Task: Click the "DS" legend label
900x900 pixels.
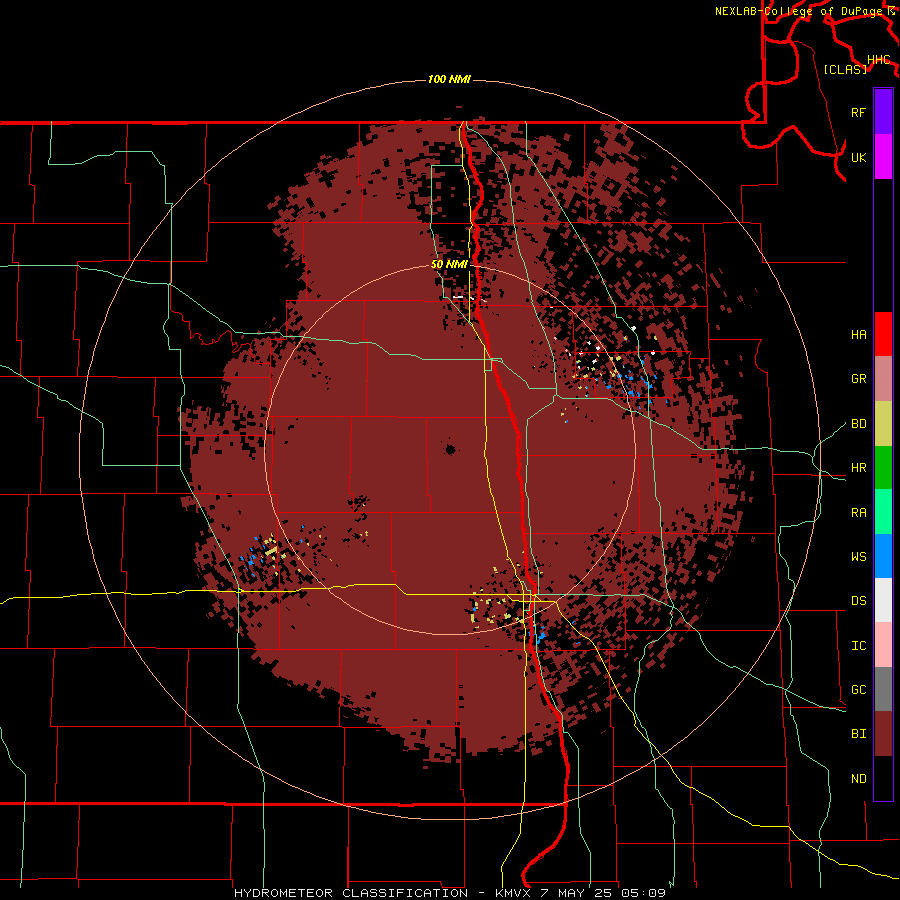Action: pos(858,601)
